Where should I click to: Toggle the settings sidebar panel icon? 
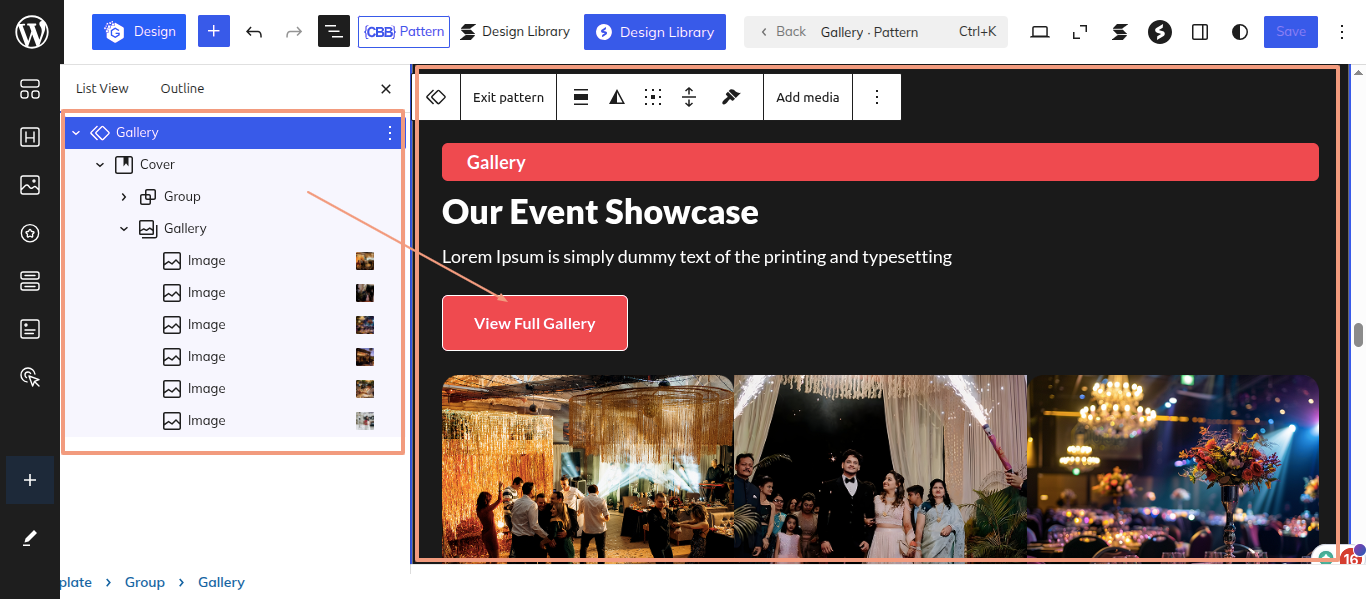click(x=1200, y=32)
